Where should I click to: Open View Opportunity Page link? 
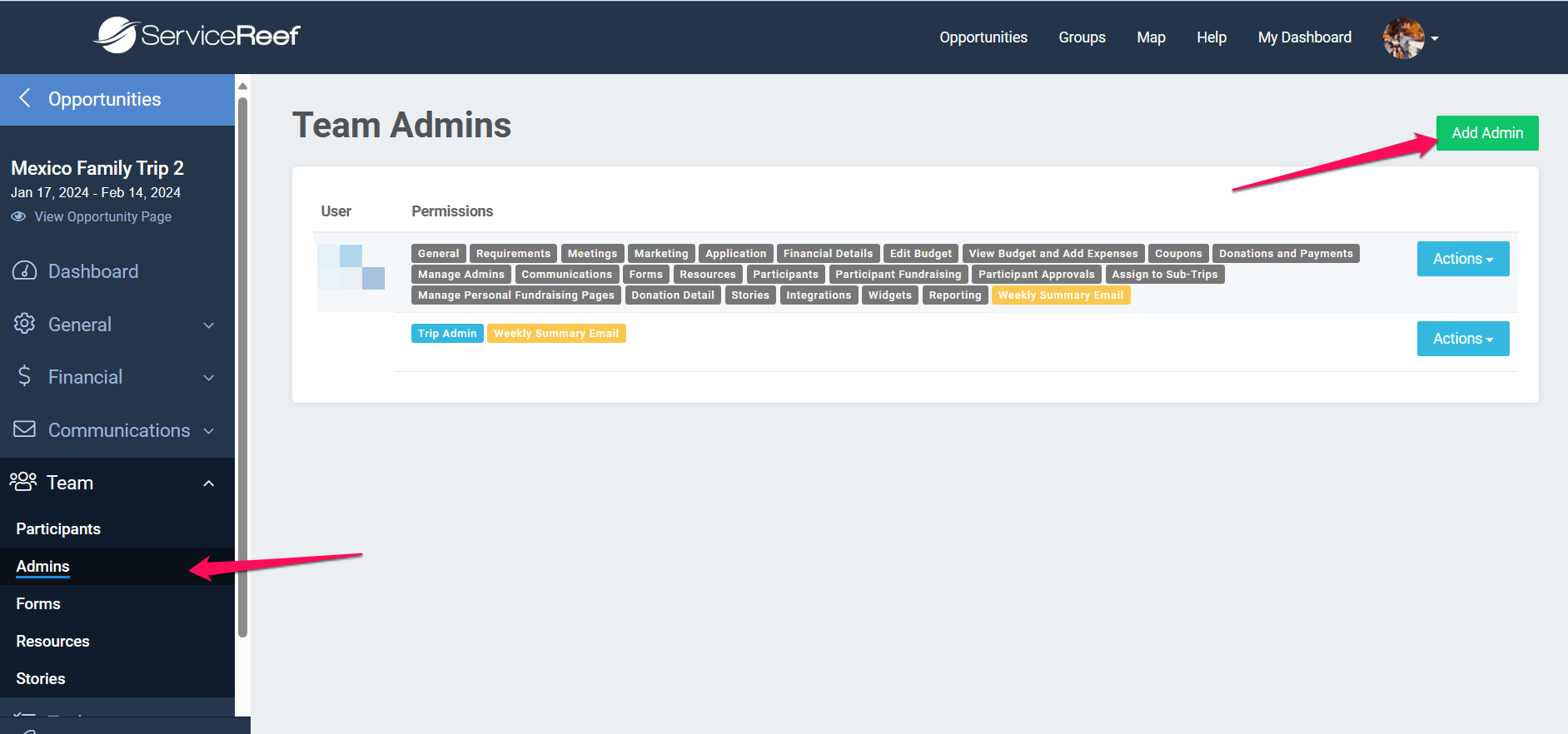(x=102, y=216)
